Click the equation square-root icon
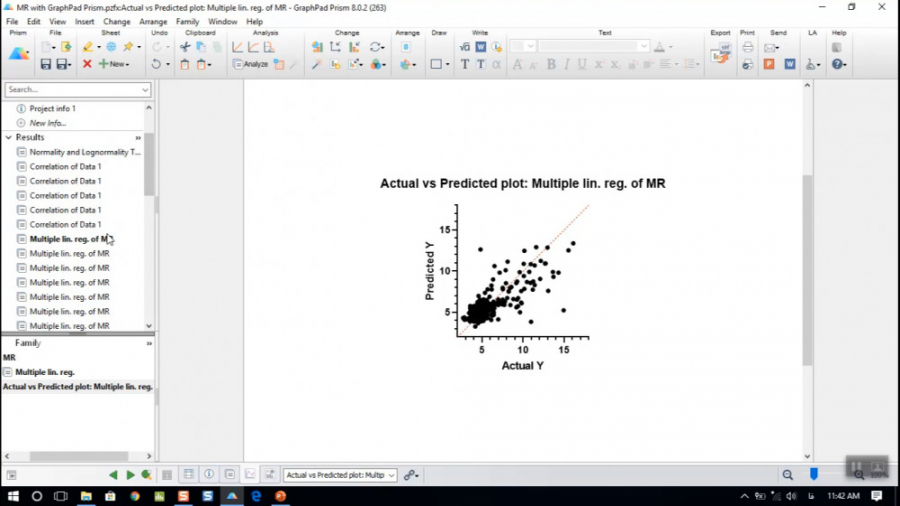The width and height of the screenshot is (900, 506). pos(464,47)
